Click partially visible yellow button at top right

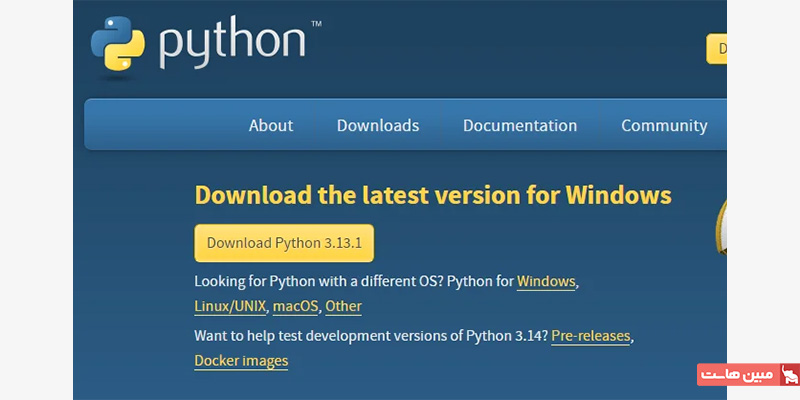pyautogui.click(x=716, y=49)
